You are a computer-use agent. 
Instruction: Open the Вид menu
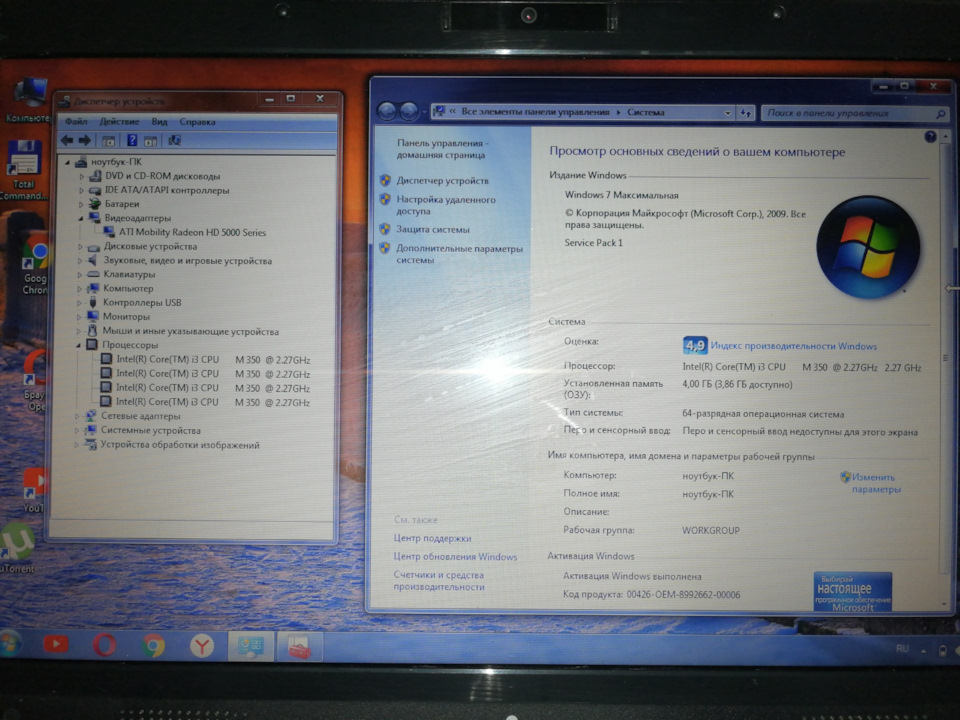(x=159, y=121)
